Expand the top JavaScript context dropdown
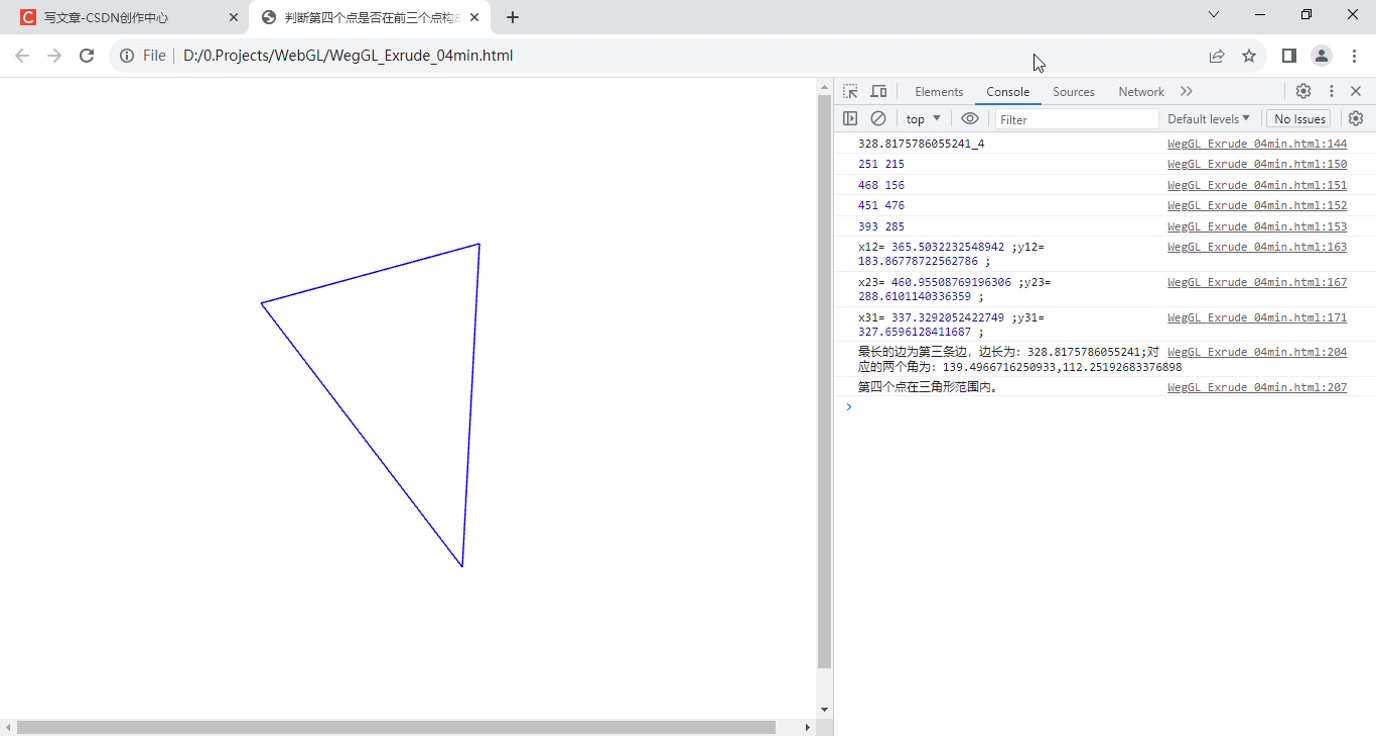1376x736 pixels. tap(923, 119)
